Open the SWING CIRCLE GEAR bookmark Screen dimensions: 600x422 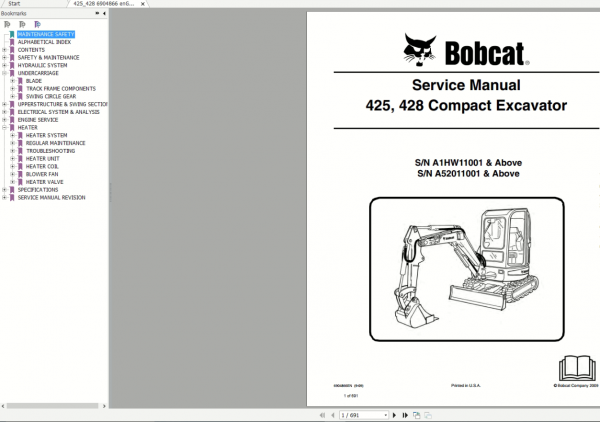[51, 96]
